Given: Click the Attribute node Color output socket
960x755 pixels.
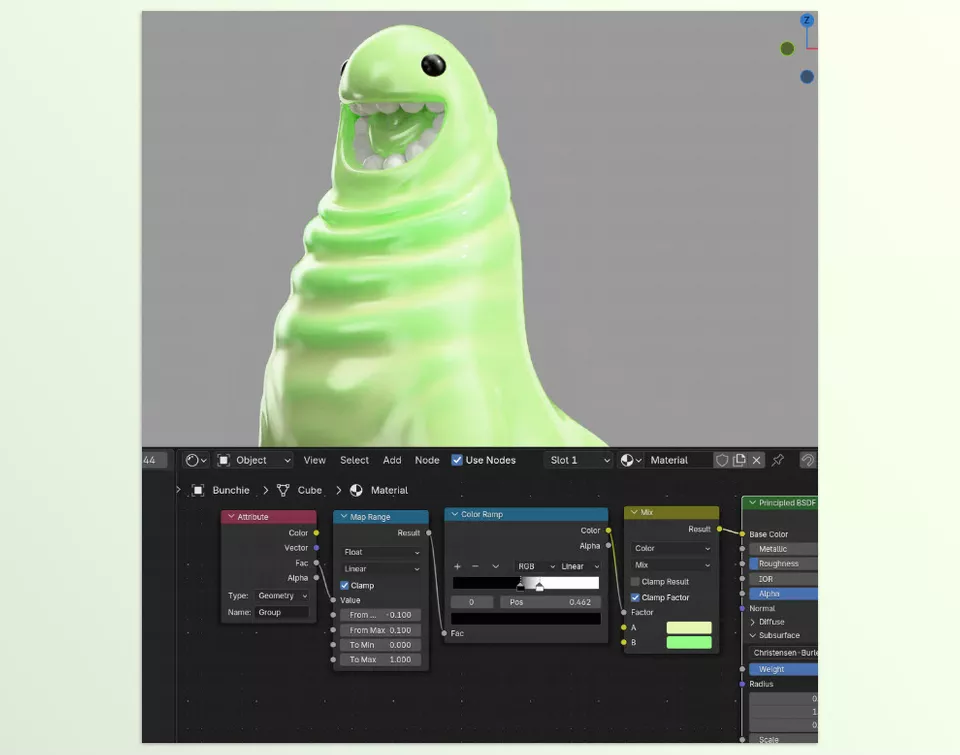Looking at the screenshot, I should 317,533.
